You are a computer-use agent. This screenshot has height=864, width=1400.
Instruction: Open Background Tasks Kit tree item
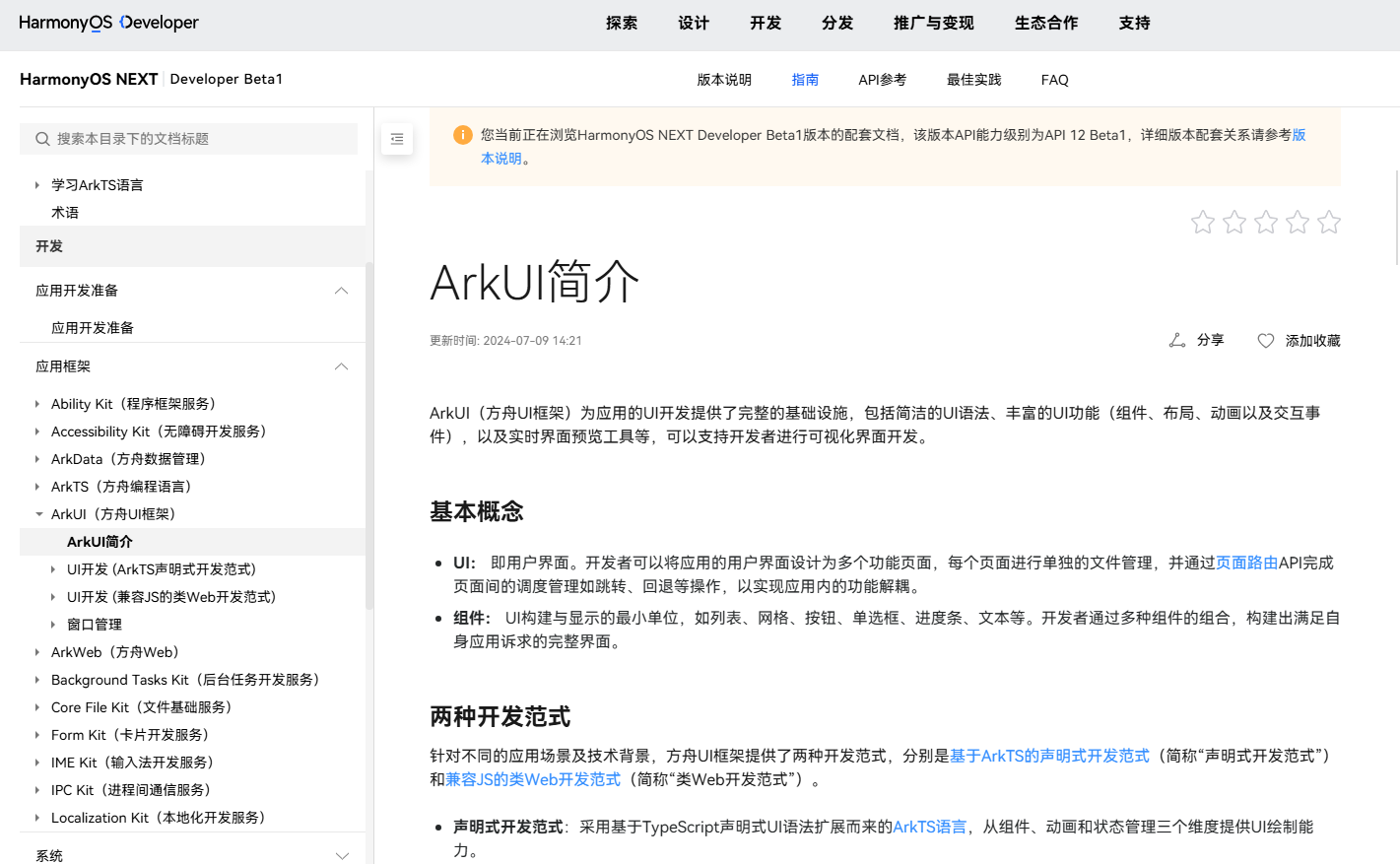pyautogui.click(x=189, y=680)
